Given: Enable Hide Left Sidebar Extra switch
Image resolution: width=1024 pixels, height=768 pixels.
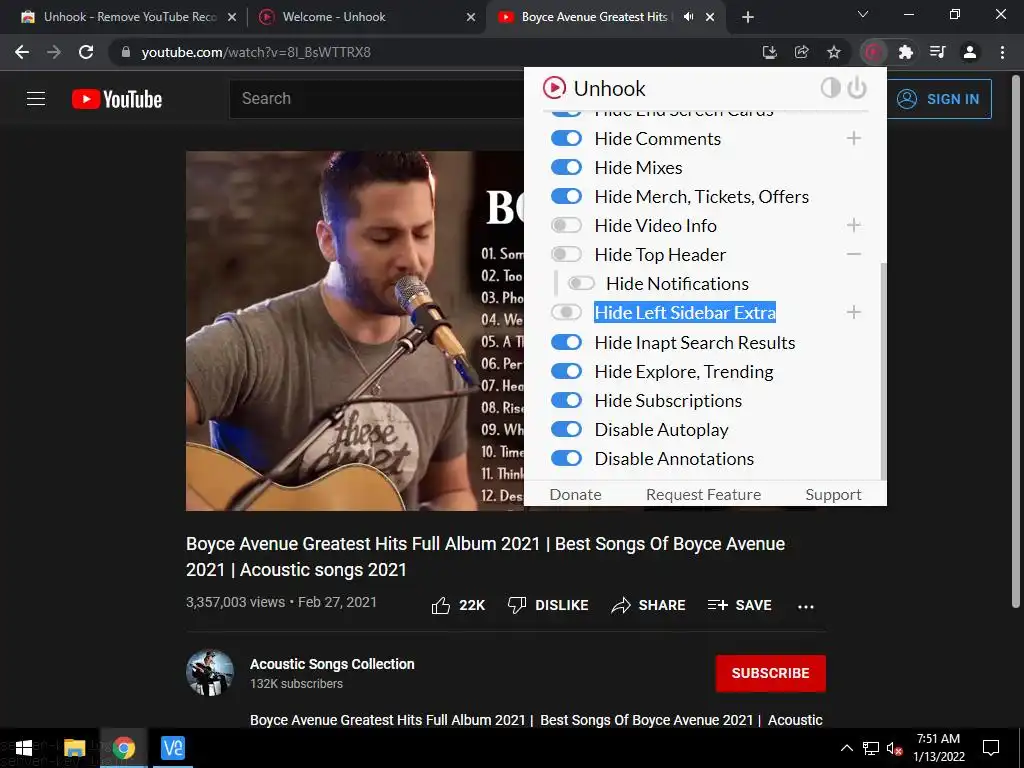Looking at the screenshot, I should click(x=566, y=312).
